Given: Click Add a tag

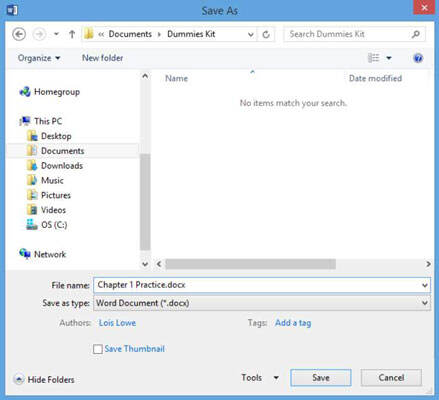Looking at the screenshot, I should [293, 323].
